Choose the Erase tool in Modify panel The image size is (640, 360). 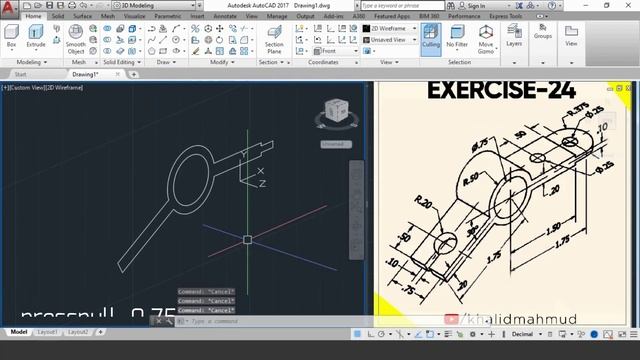[x=196, y=51]
